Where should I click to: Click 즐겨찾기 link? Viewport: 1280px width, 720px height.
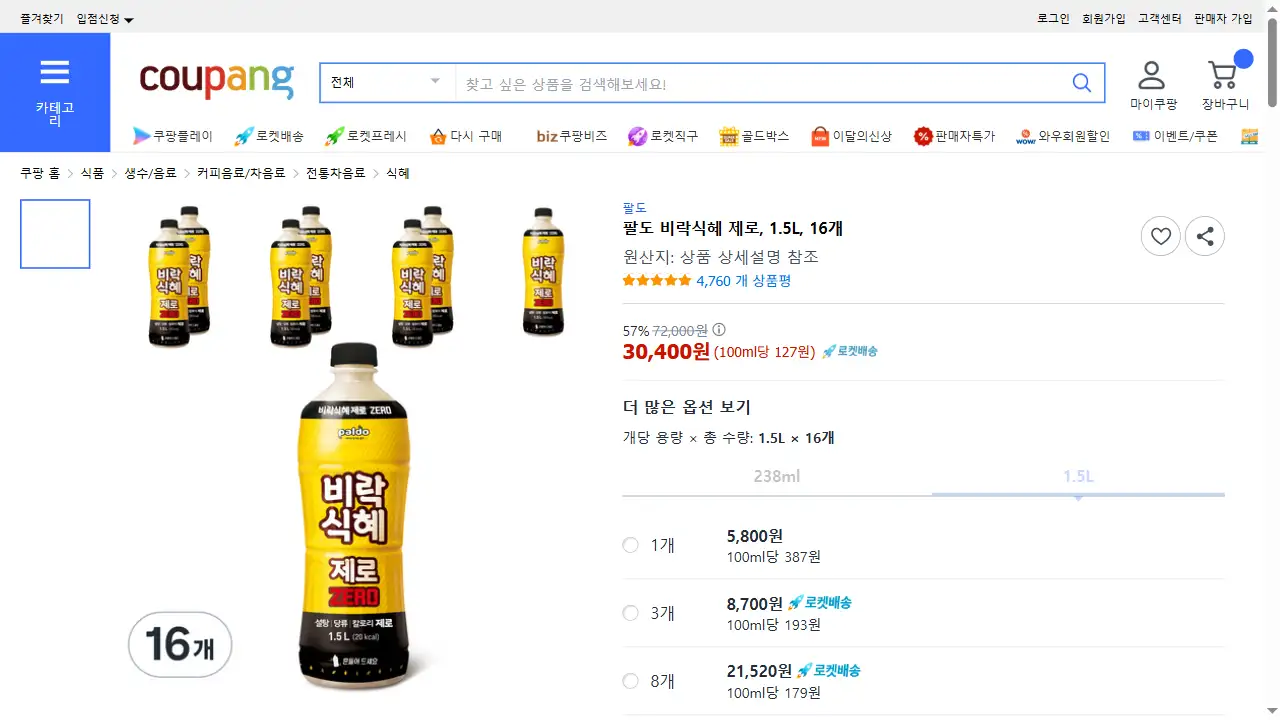pos(42,19)
